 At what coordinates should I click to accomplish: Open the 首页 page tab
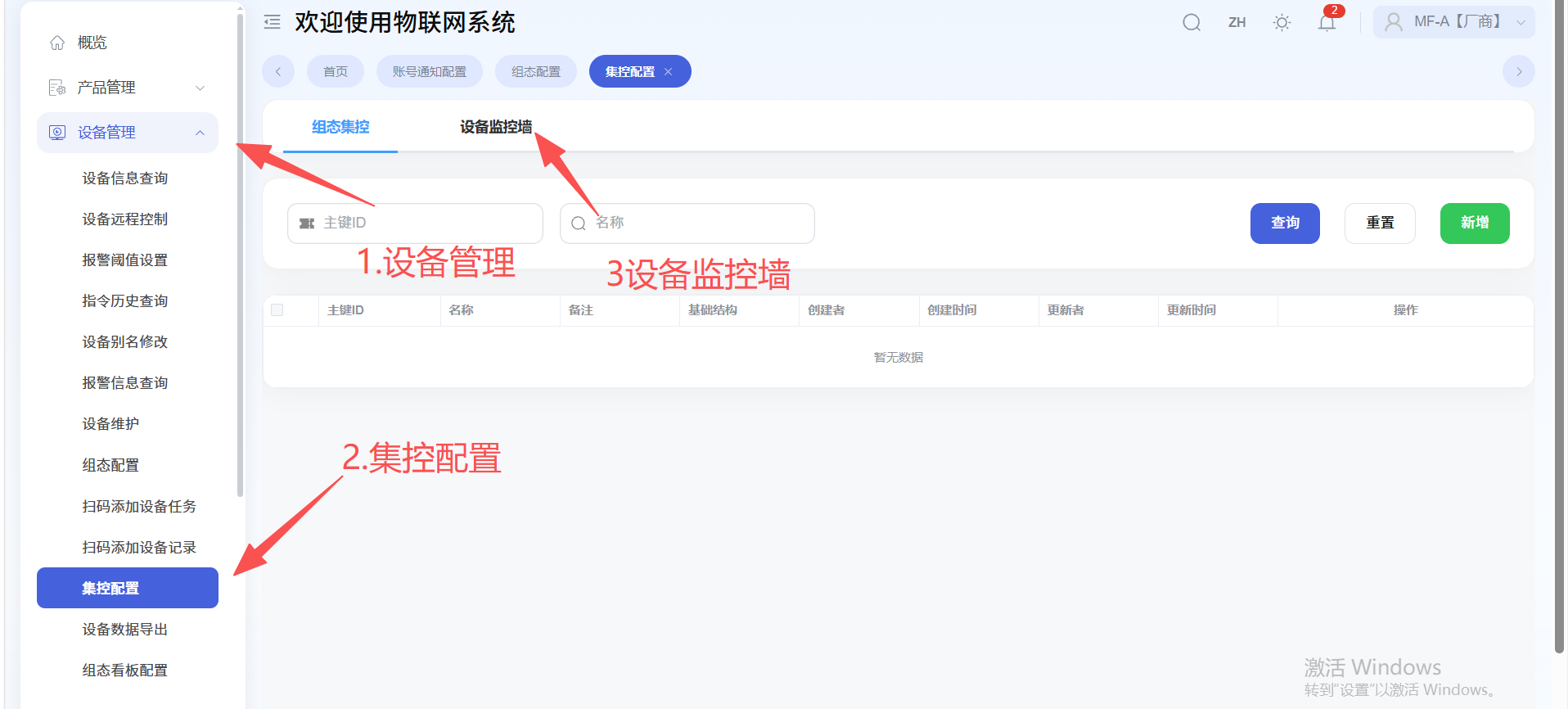click(336, 71)
